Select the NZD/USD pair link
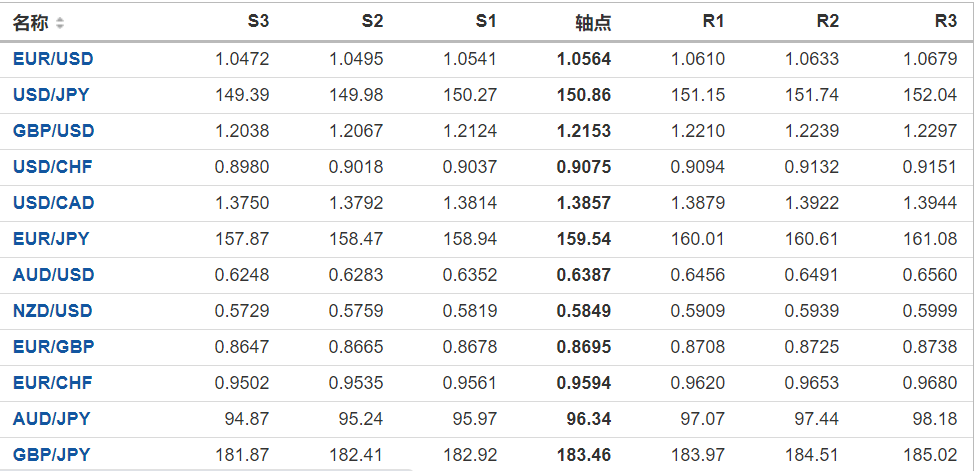Viewport: 976px width, 471px height. (x=53, y=311)
